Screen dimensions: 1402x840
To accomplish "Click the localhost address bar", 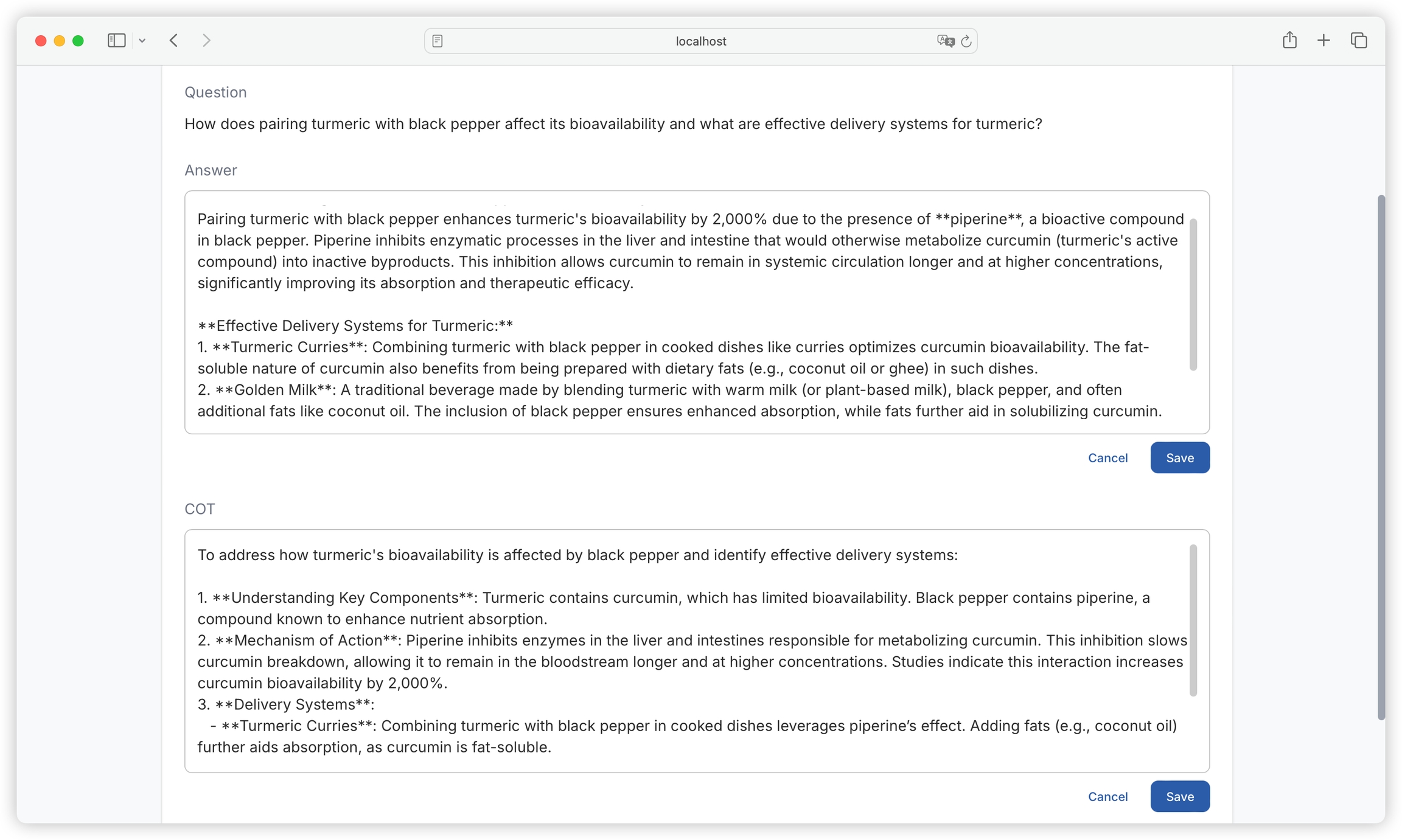I will [x=700, y=41].
